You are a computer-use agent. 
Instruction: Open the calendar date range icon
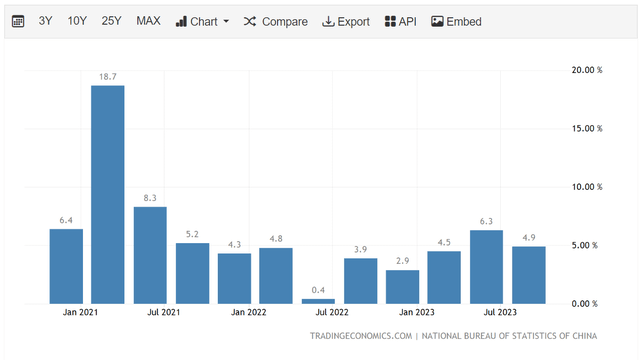[x=18, y=21]
